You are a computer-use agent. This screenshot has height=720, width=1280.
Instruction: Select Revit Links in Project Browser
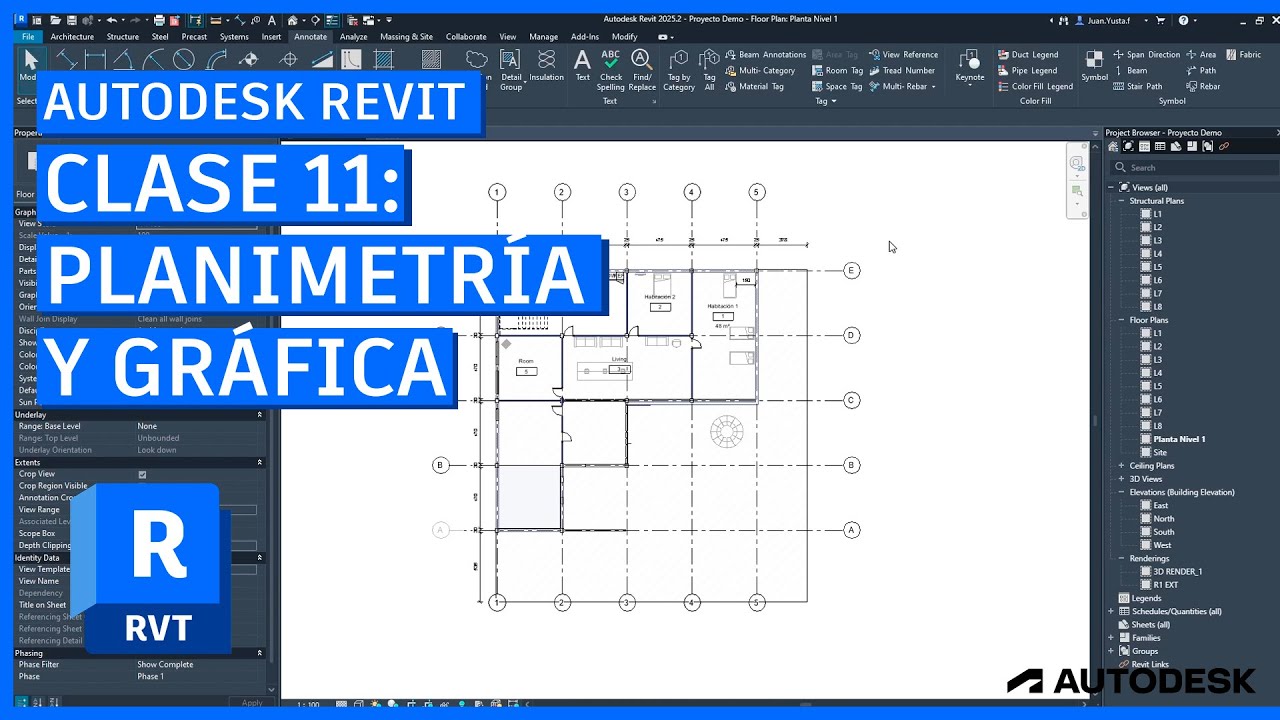[1149, 664]
